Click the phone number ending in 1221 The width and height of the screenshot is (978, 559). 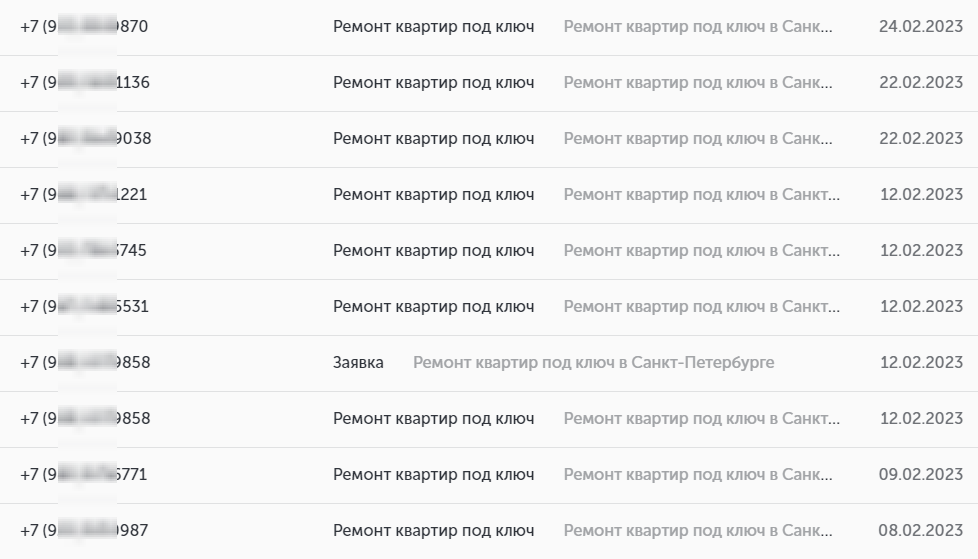pos(84,195)
